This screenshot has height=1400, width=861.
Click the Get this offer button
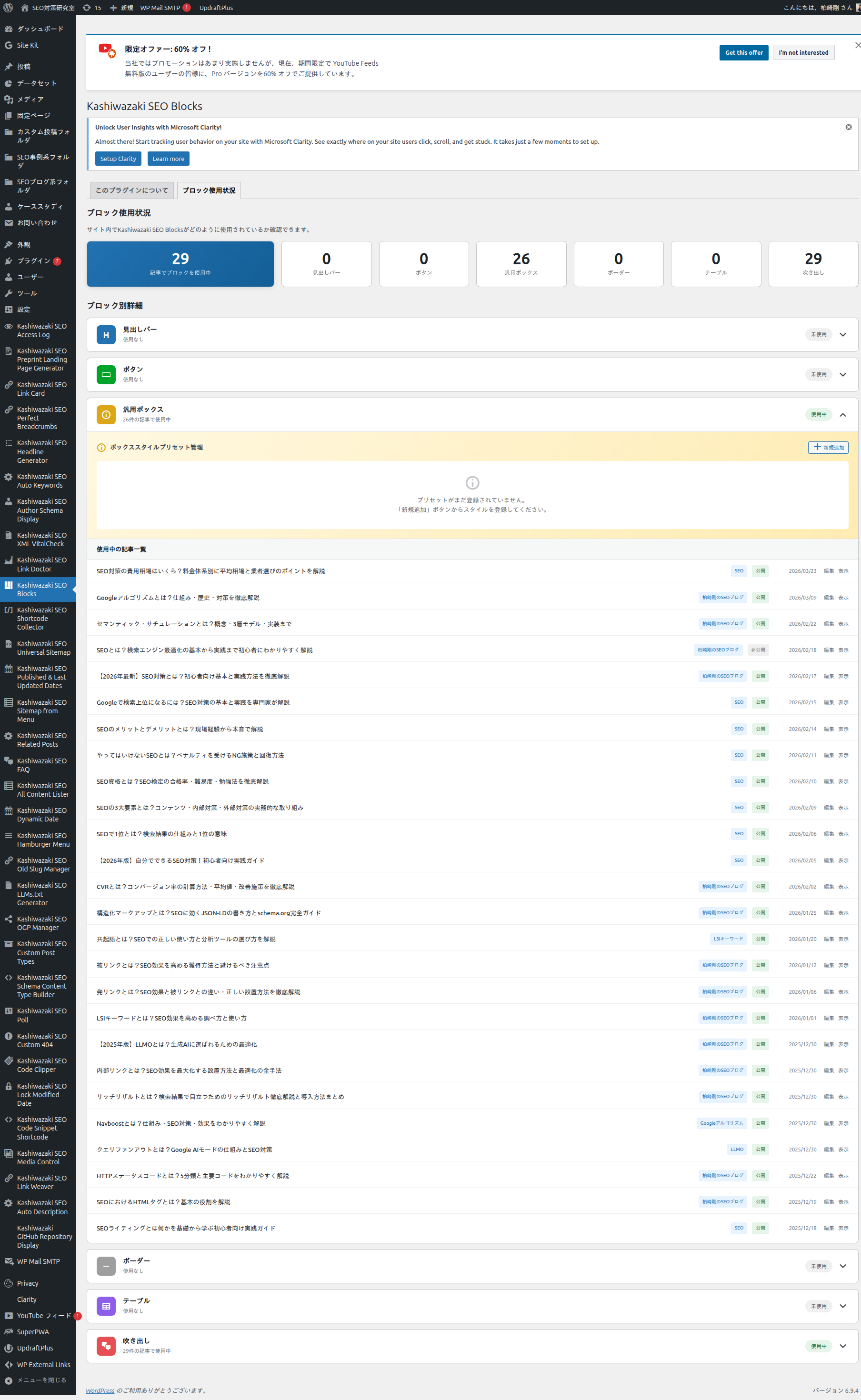pyautogui.click(x=743, y=52)
